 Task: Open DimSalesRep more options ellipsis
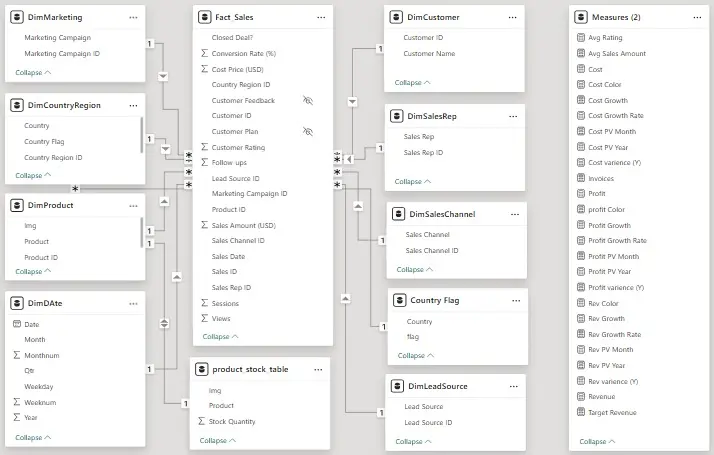513,116
